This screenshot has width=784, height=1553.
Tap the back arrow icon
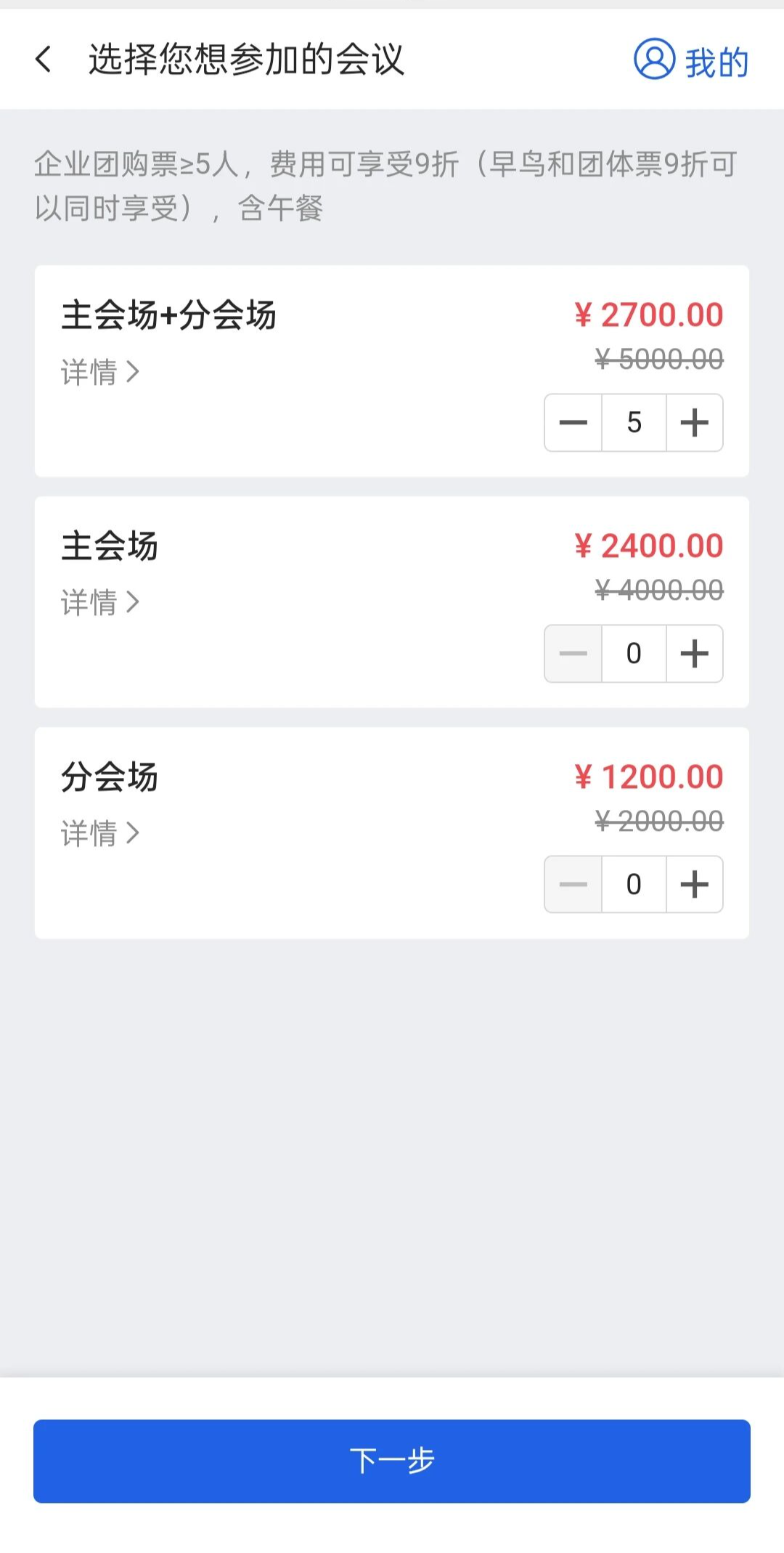pyautogui.click(x=44, y=60)
